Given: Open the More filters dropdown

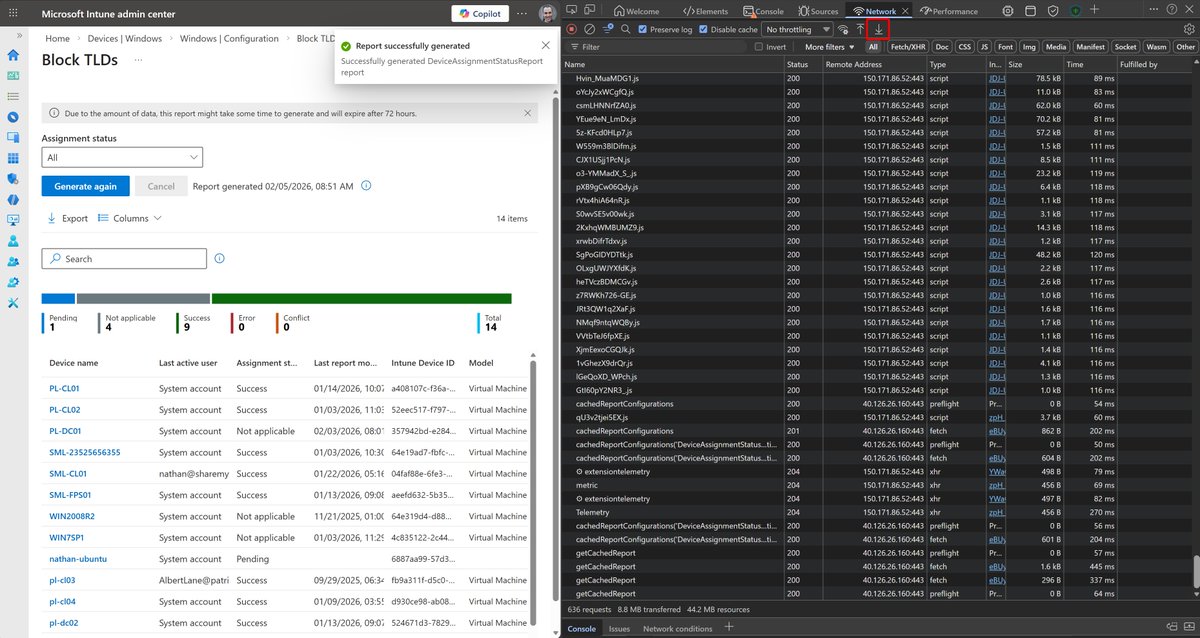Looking at the screenshot, I should point(830,47).
